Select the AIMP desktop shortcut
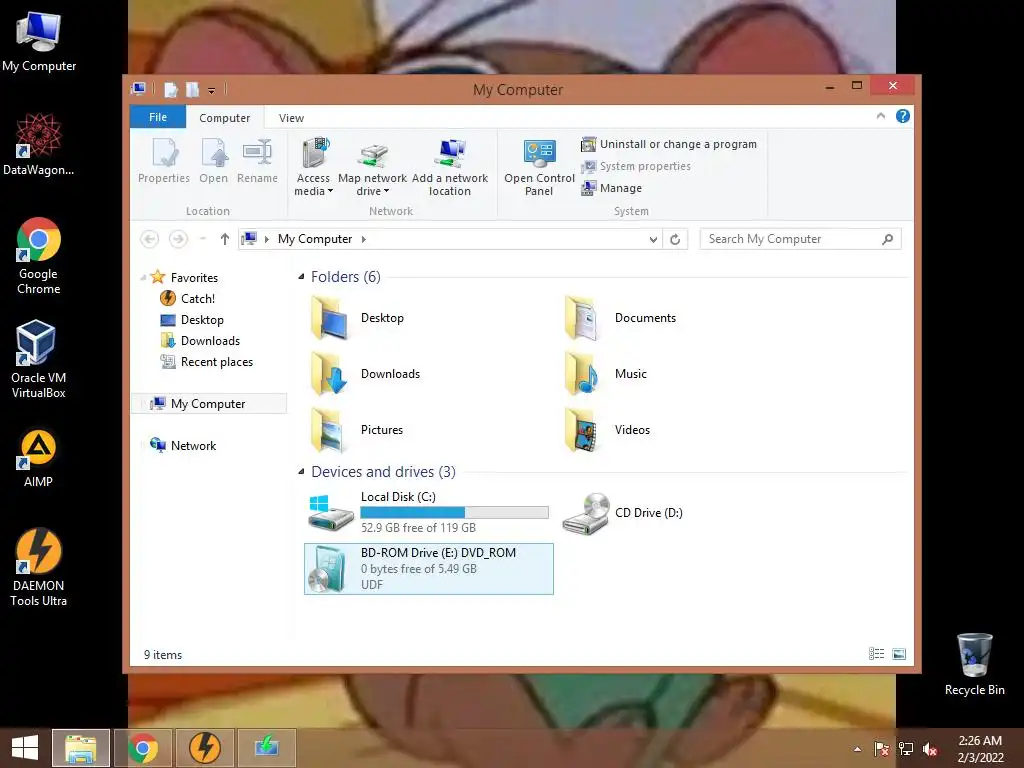1024x768 pixels. pos(38,459)
